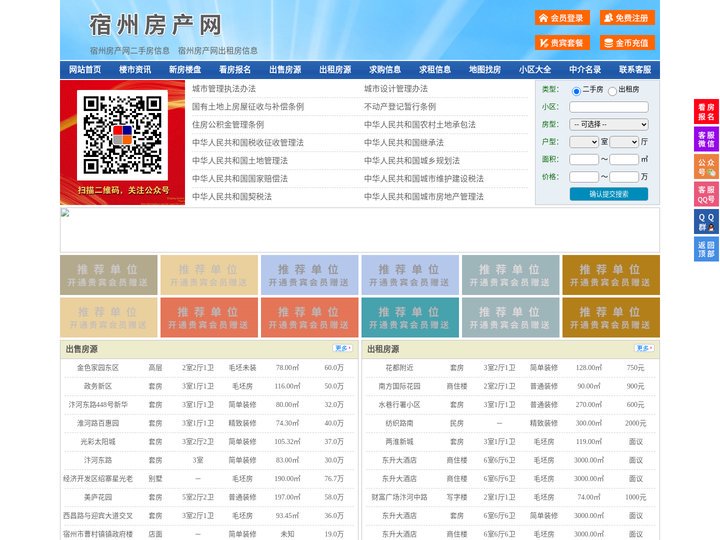
Task: Go to 网站首页 in the nav bar
Action: [x=85, y=70]
